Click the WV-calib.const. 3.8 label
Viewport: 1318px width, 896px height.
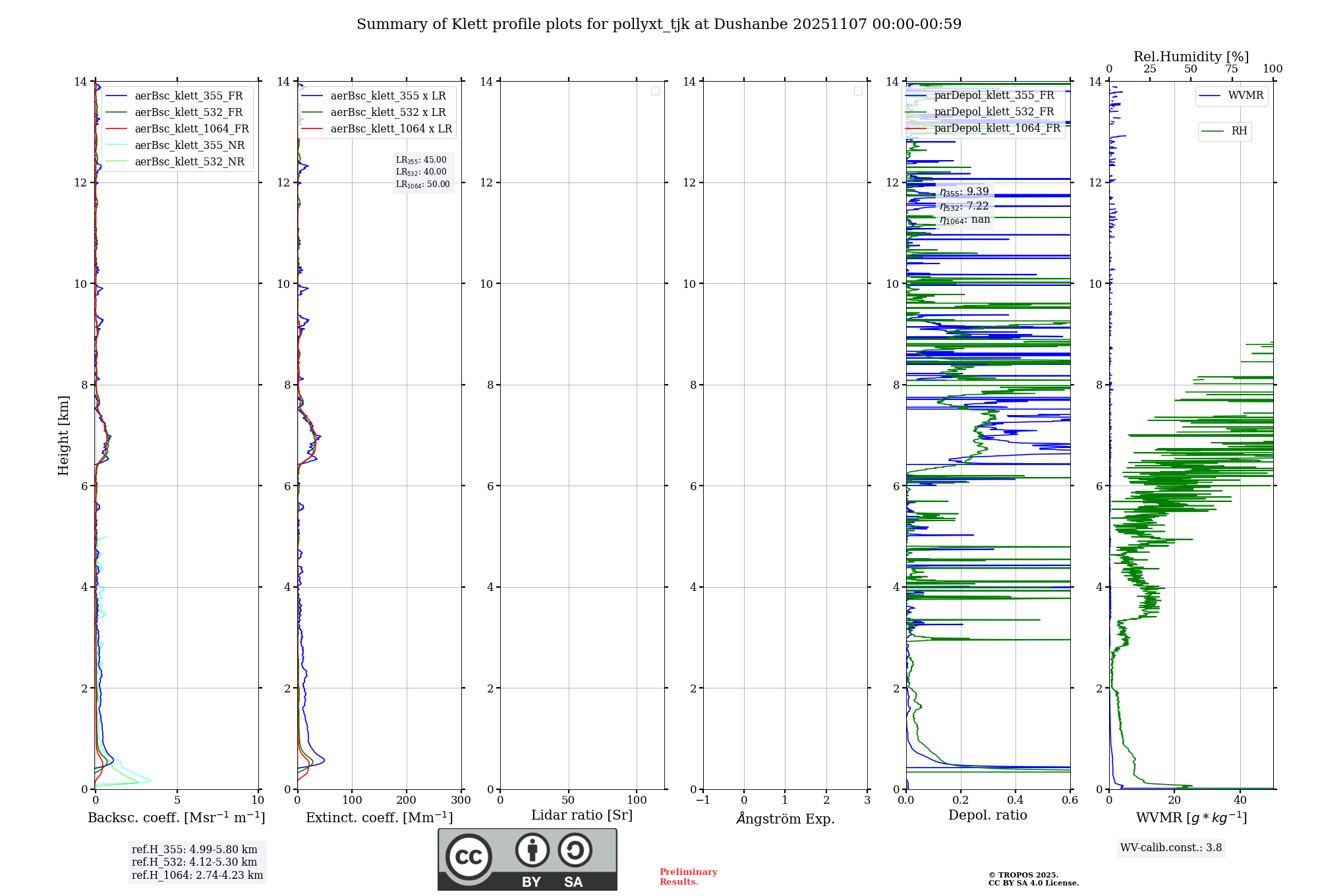coord(1170,848)
